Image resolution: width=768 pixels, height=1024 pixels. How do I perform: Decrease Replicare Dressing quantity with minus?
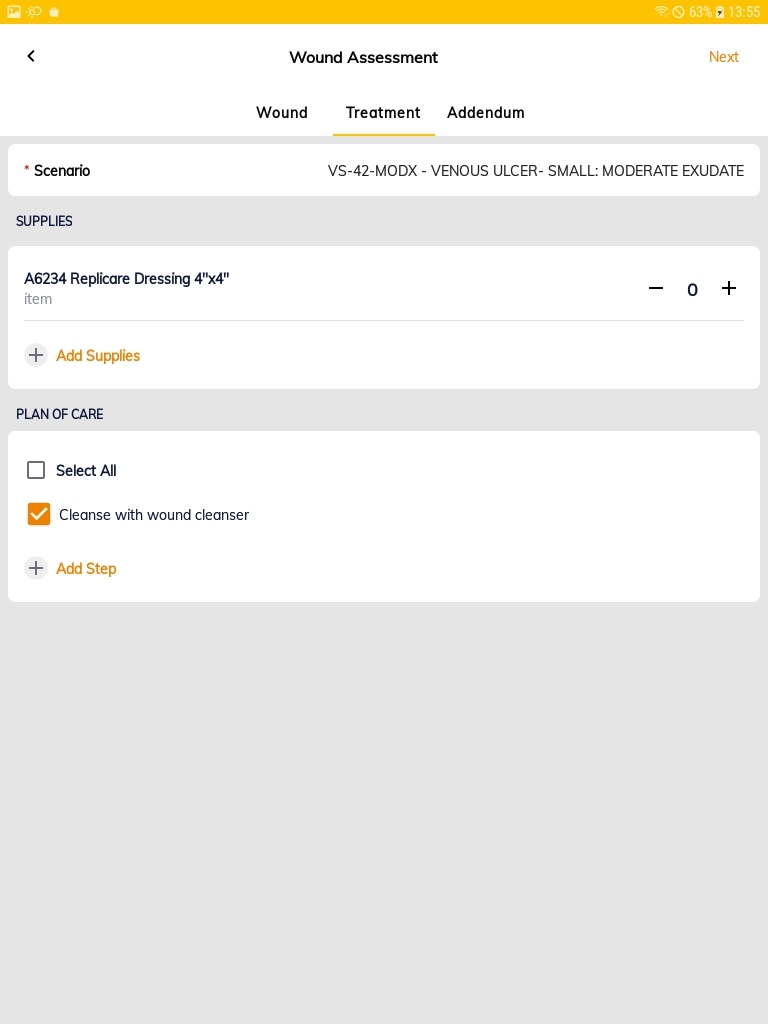click(656, 288)
